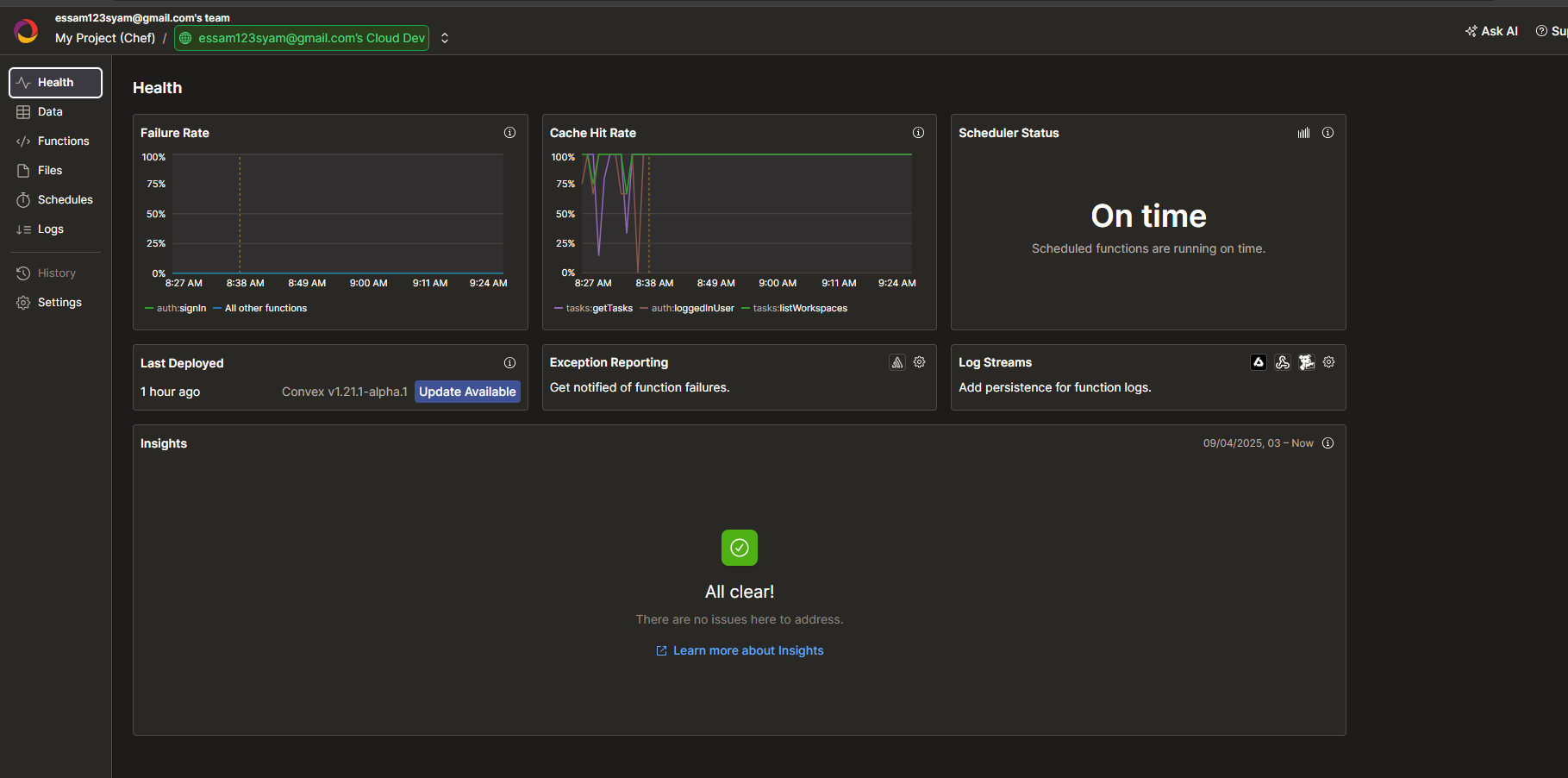The image size is (1568, 778).
Task: Go to Schedules in the sidebar
Action: (x=65, y=200)
